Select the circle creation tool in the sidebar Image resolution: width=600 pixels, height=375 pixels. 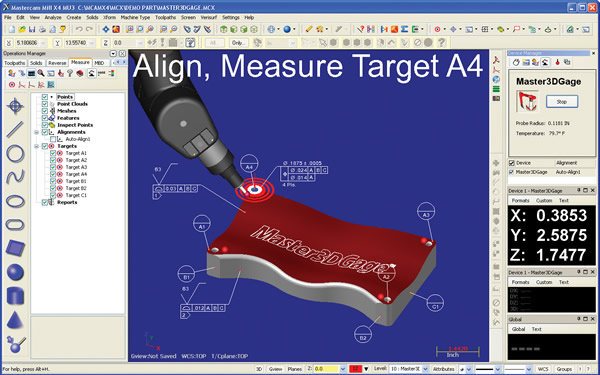click(x=15, y=153)
